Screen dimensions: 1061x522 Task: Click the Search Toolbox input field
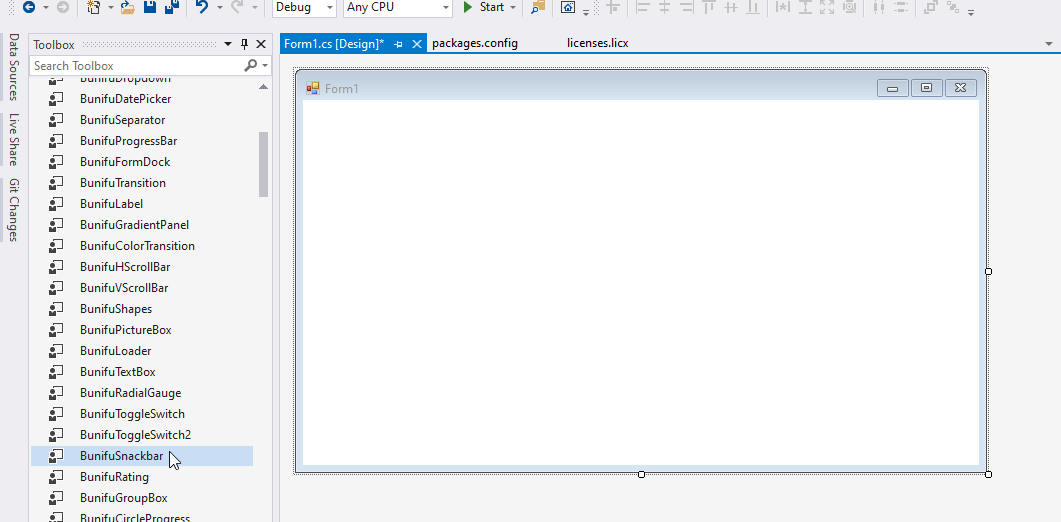138,66
